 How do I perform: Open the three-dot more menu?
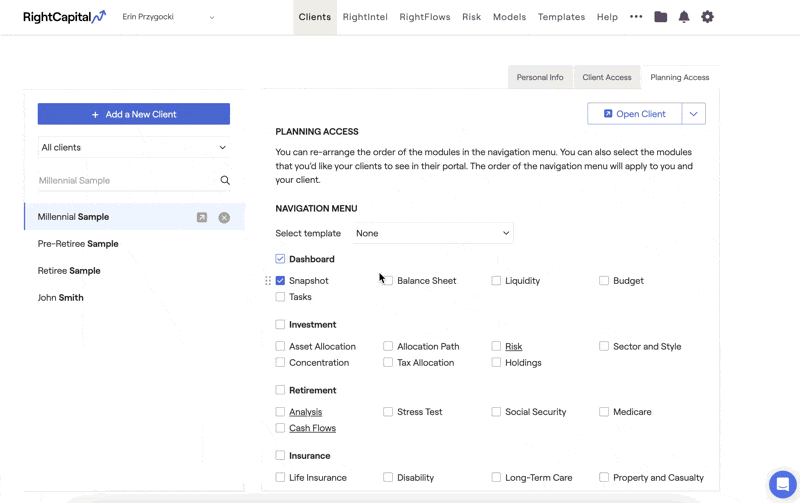pos(636,16)
